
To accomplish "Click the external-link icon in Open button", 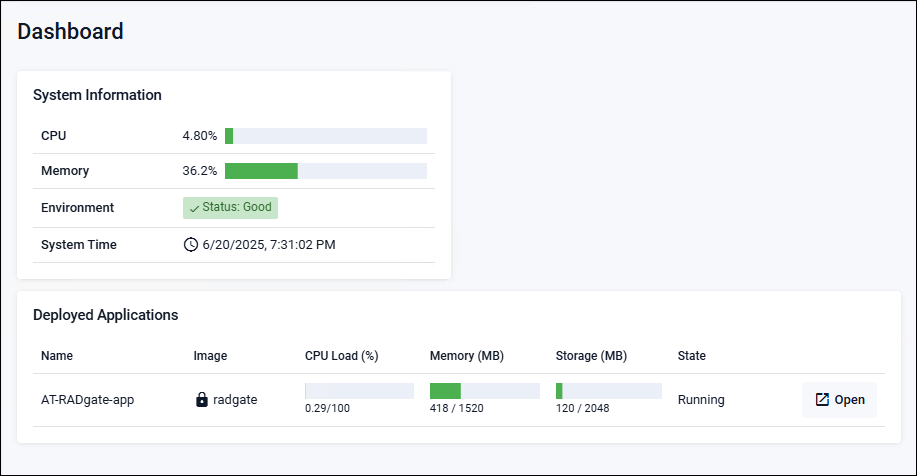I will (822, 400).
